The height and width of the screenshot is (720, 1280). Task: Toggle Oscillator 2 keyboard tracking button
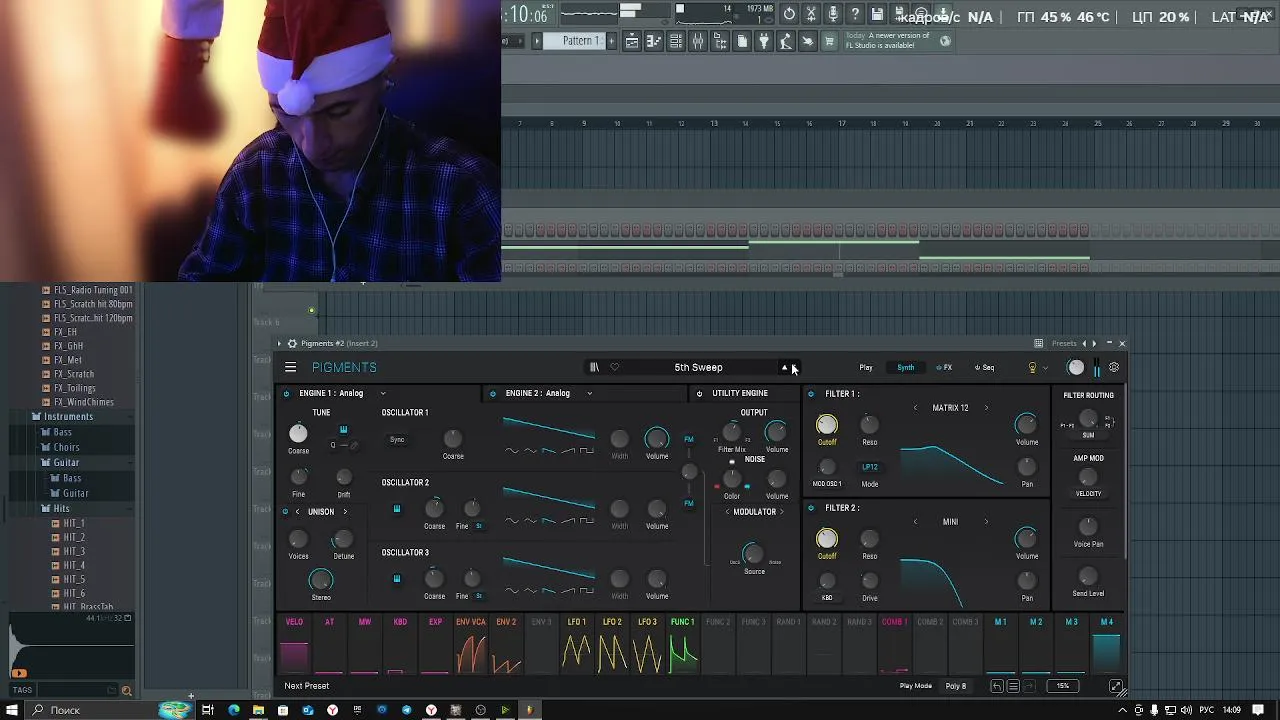click(x=397, y=509)
